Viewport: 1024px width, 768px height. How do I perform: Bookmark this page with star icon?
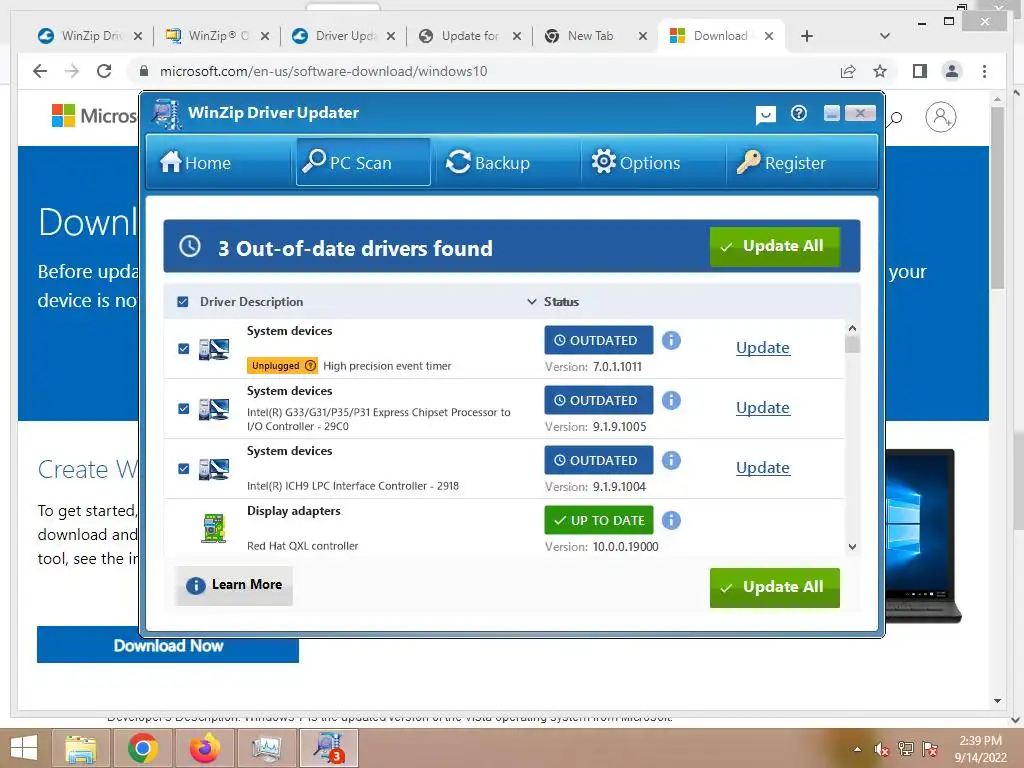(x=880, y=71)
